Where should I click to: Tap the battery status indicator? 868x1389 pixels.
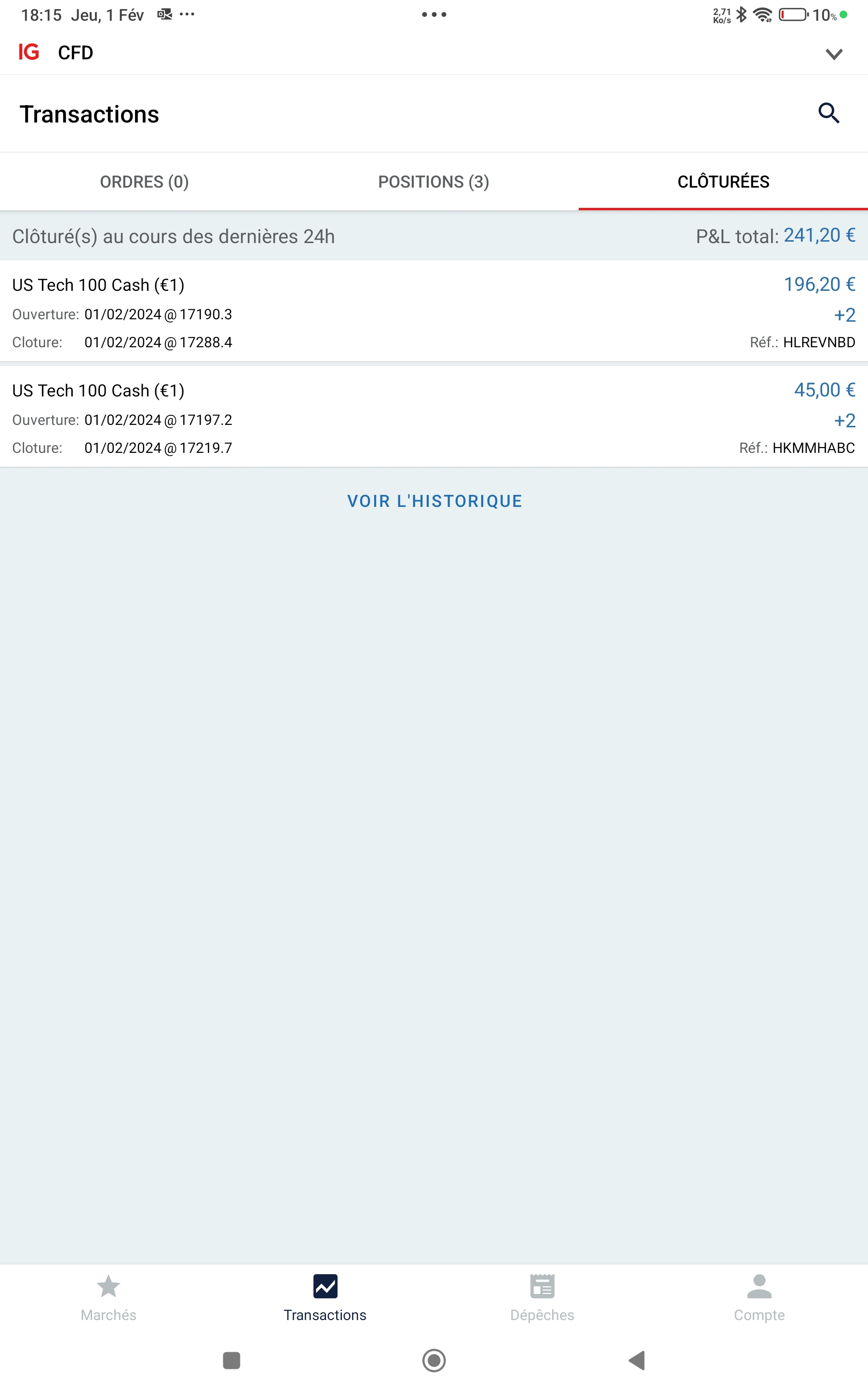point(793,15)
